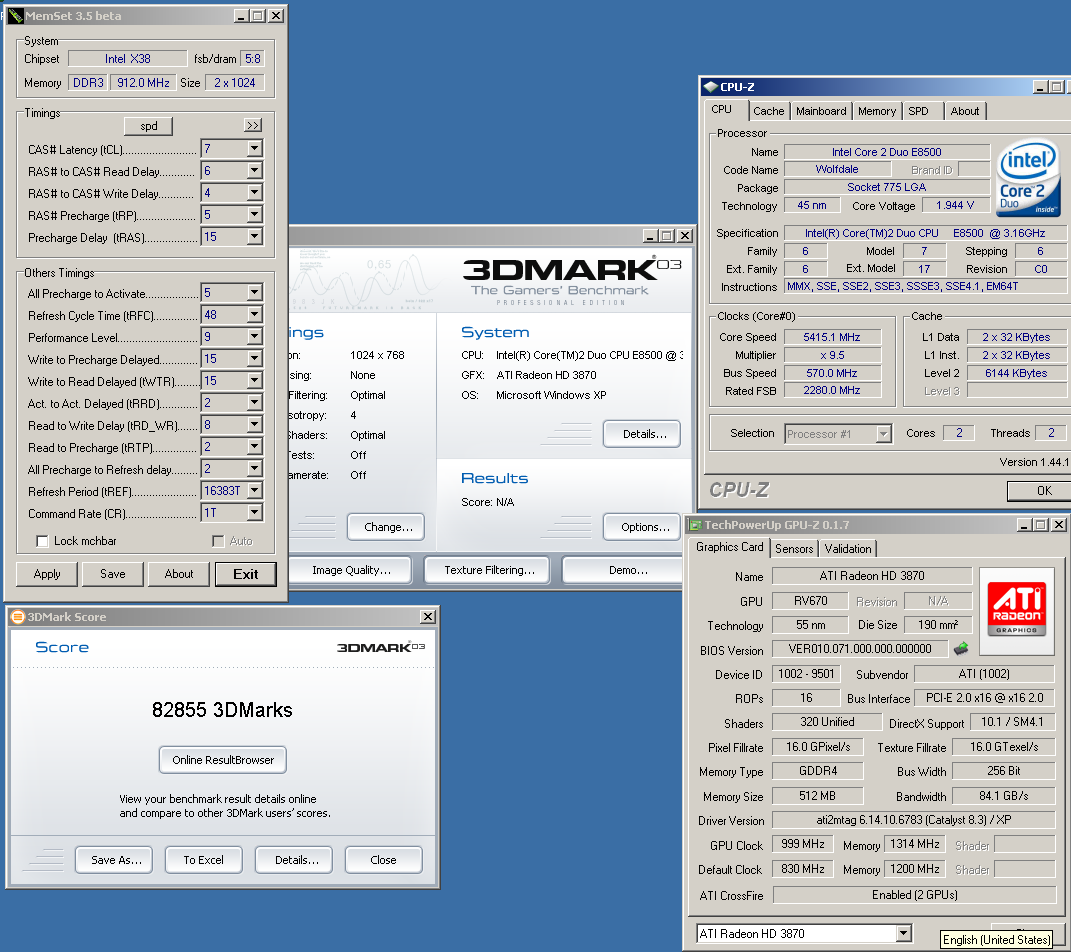Click the Save button in MemSet
Viewport: 1071px width, 952px height.
click(x=113, y=574)
